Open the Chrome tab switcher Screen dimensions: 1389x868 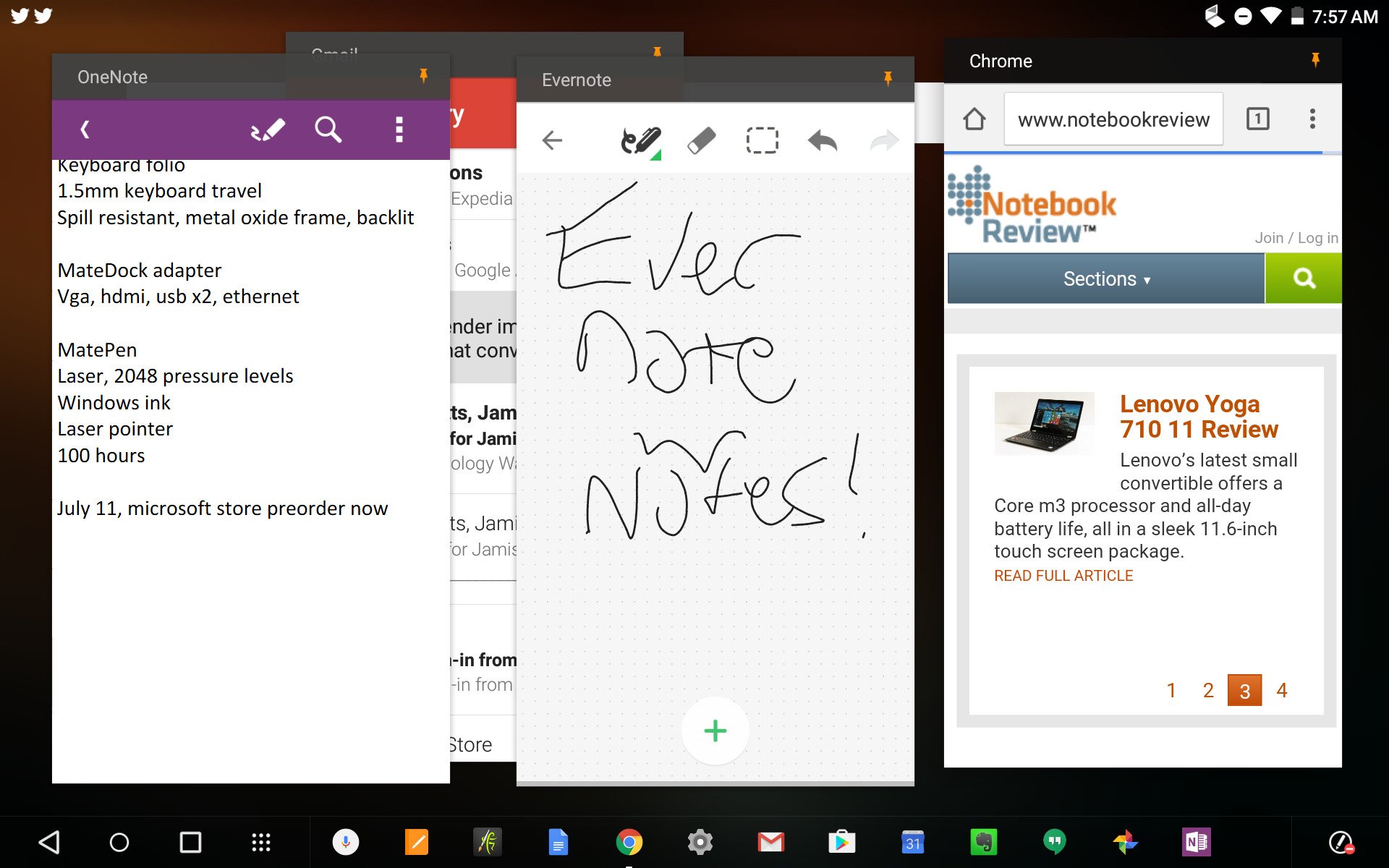pyautogui.click(x=1258, y=119)
